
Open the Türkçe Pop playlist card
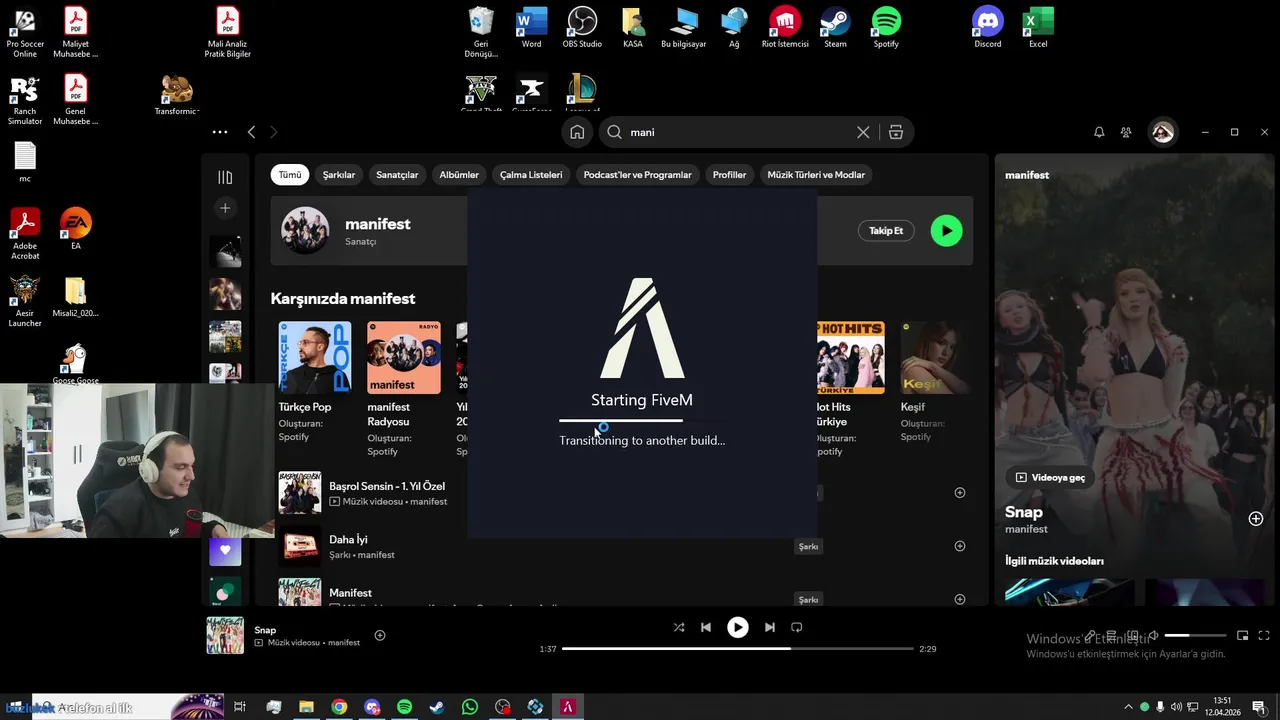click(315, 388)
